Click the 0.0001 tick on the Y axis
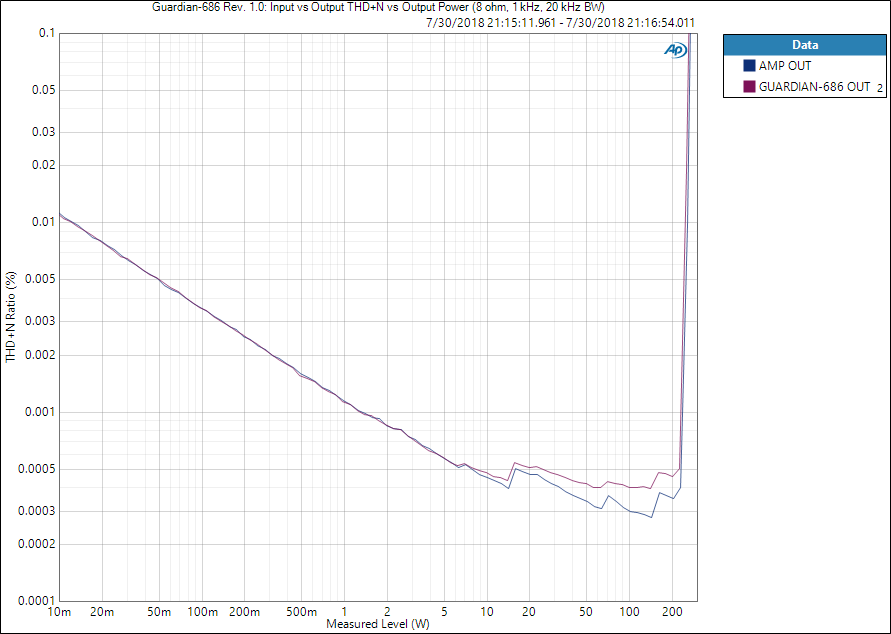Image resolution: width=891 pixels, height=634 pixels. [x=38, y=601]
